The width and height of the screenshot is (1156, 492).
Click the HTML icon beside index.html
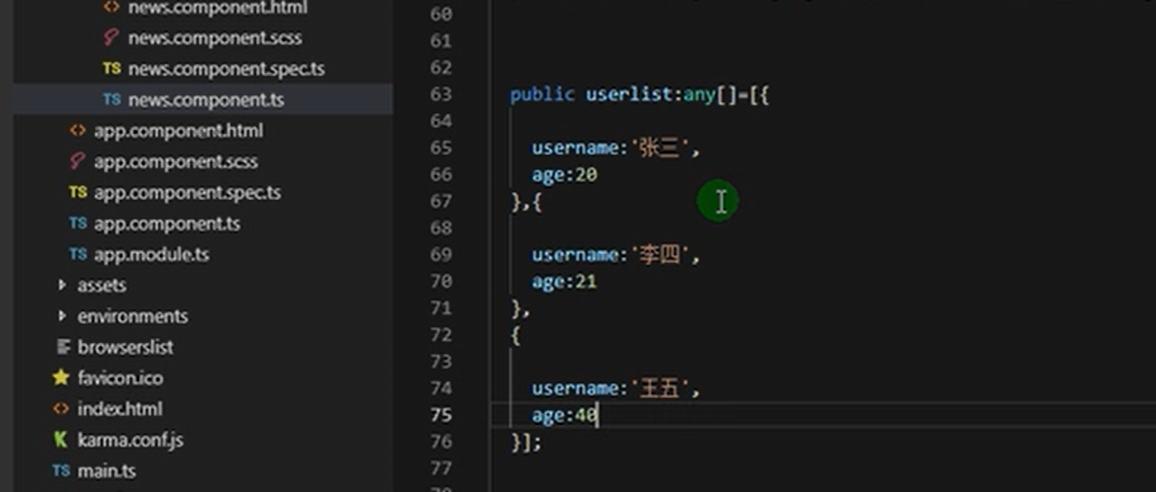click(61, 409)
